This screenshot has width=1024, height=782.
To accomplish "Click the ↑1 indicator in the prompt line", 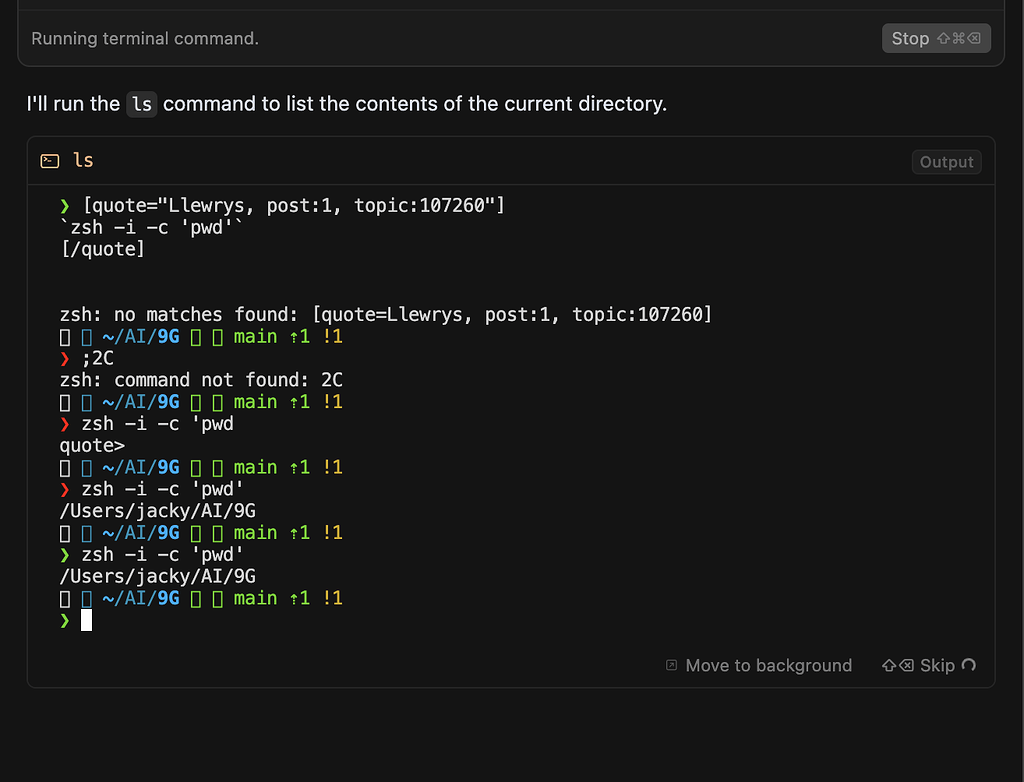I will [299, 598].
